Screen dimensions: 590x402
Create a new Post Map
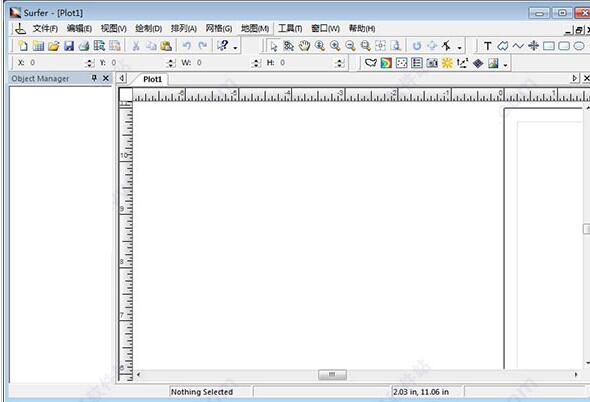(401, 63)
